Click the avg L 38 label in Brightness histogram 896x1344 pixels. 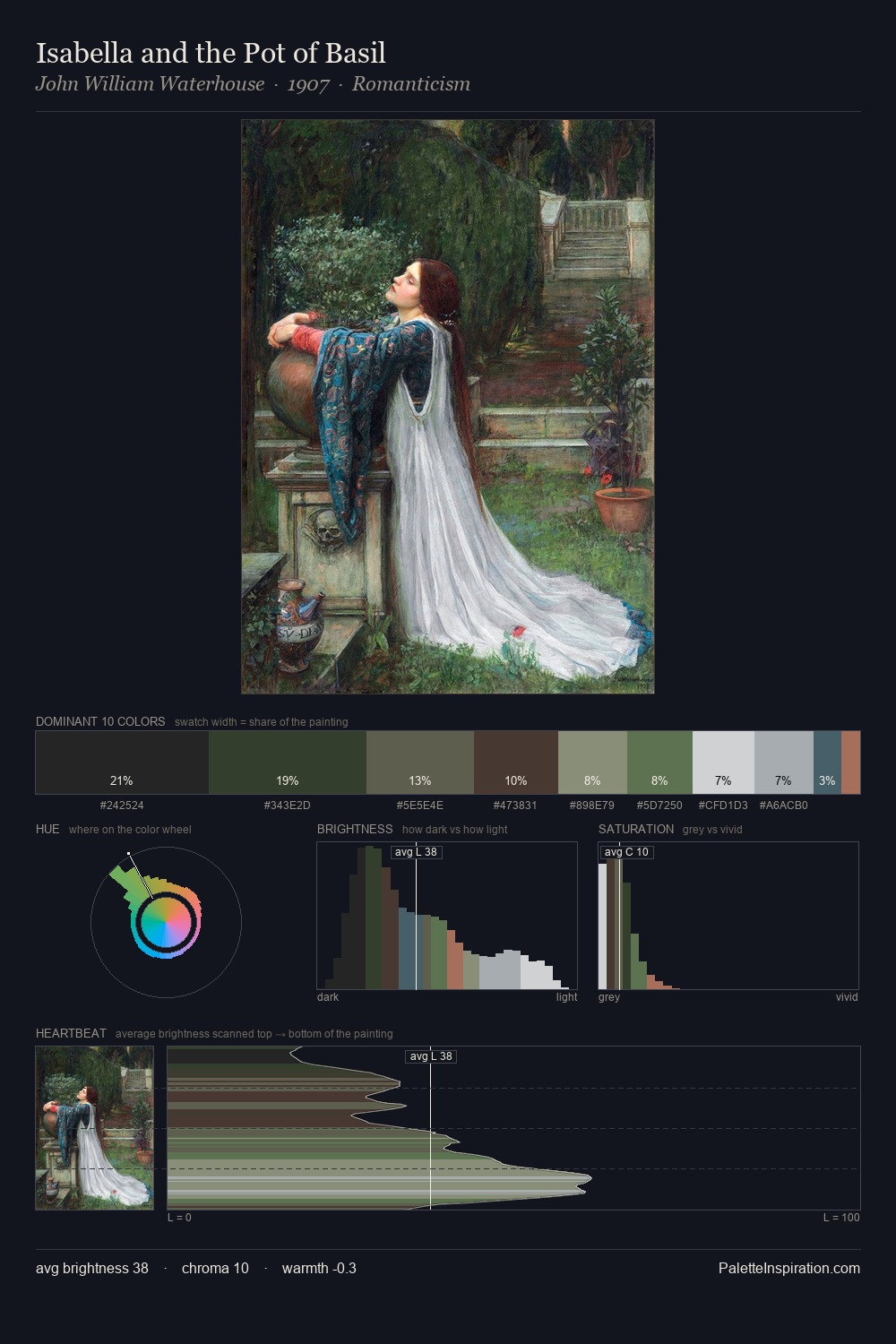tap(417, 852)
